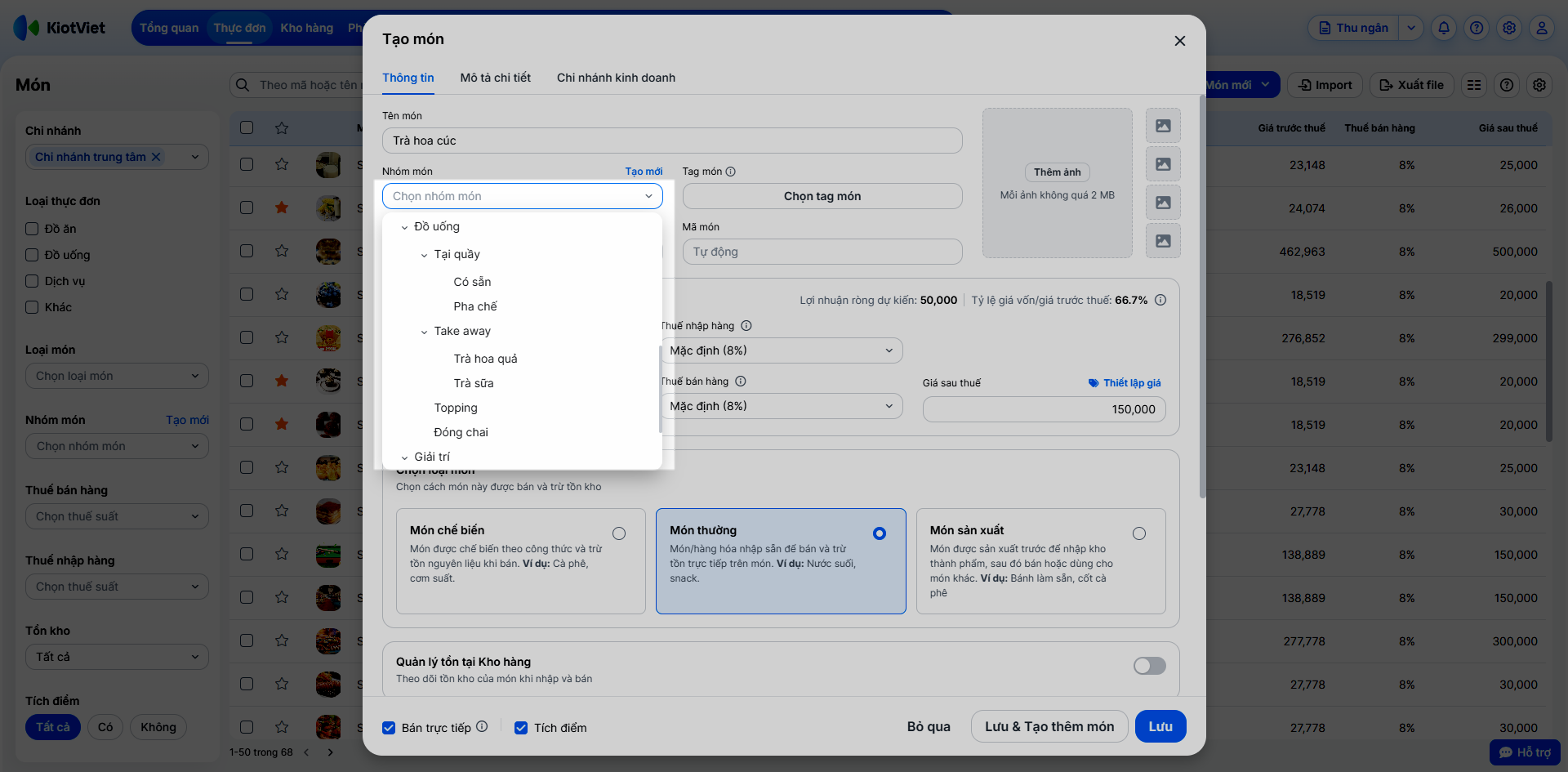Screen dimensions: 1568x772
Task: Click the star icon in table header
Action: [282, 127]
